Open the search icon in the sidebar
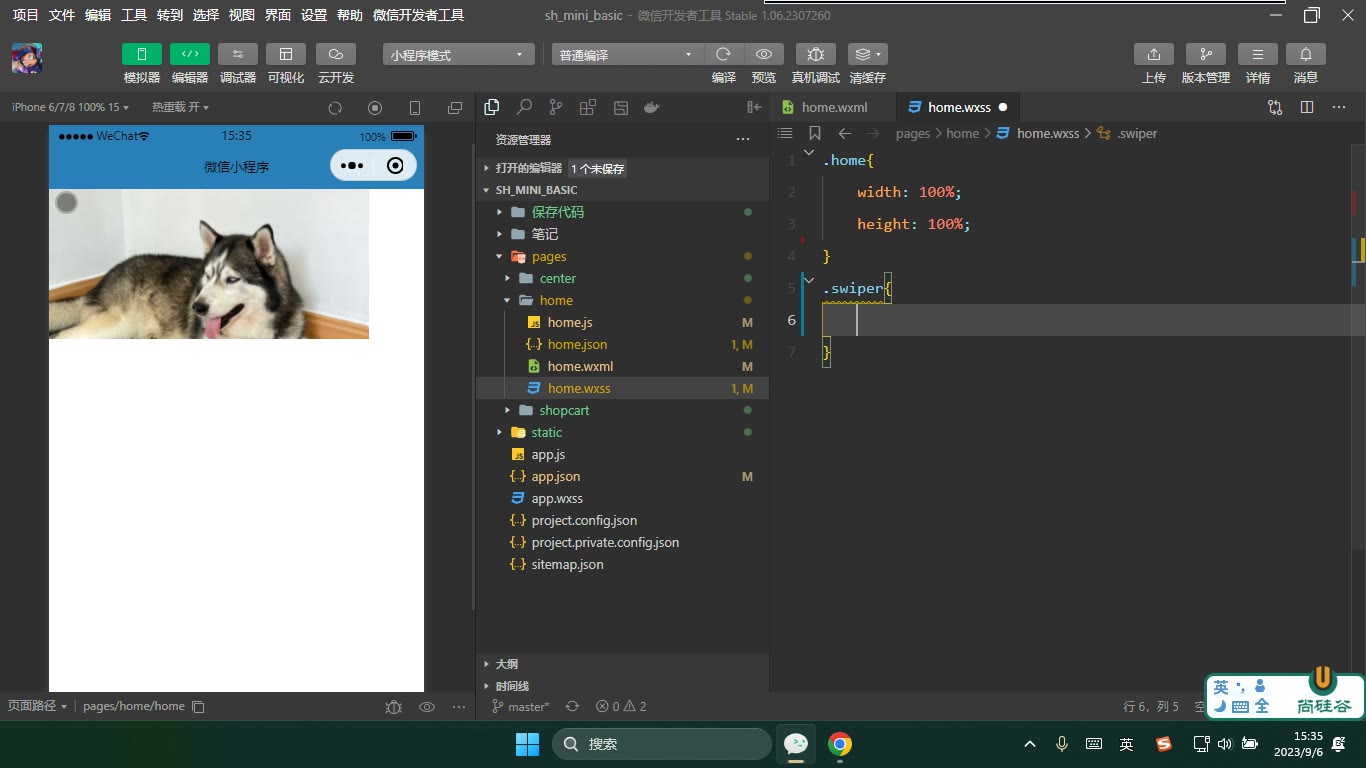This screenshot has height=768, width=1366. pos(524,107)
